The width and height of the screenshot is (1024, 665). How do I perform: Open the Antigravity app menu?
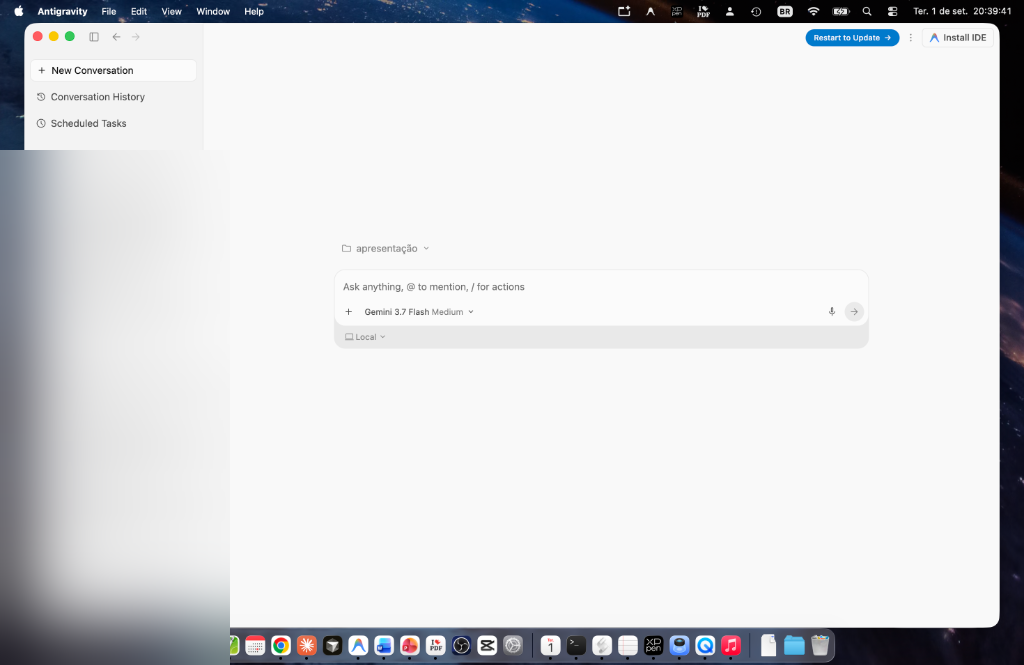click(x=62, y=11)
